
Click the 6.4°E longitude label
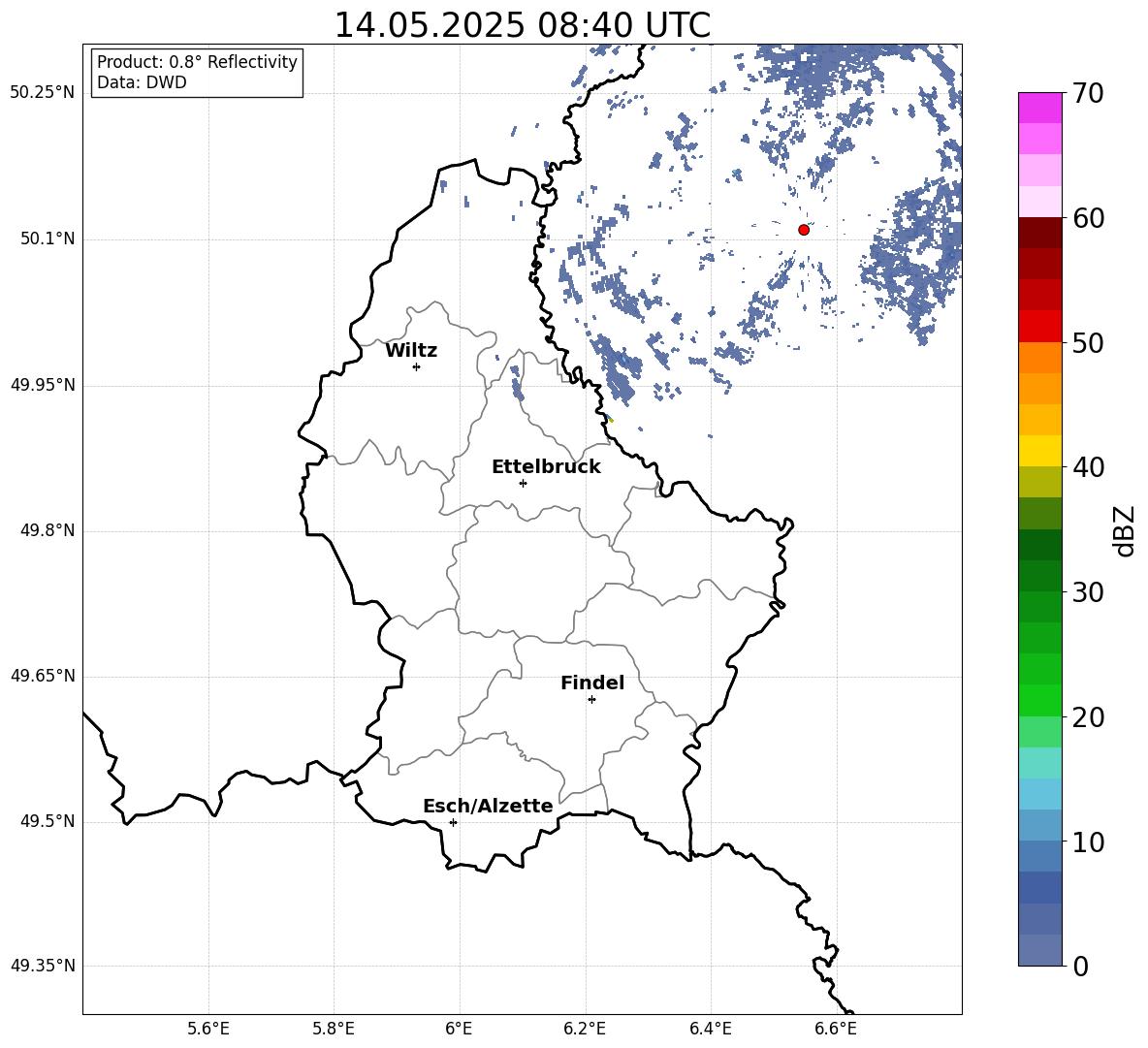pos(711,1029)
